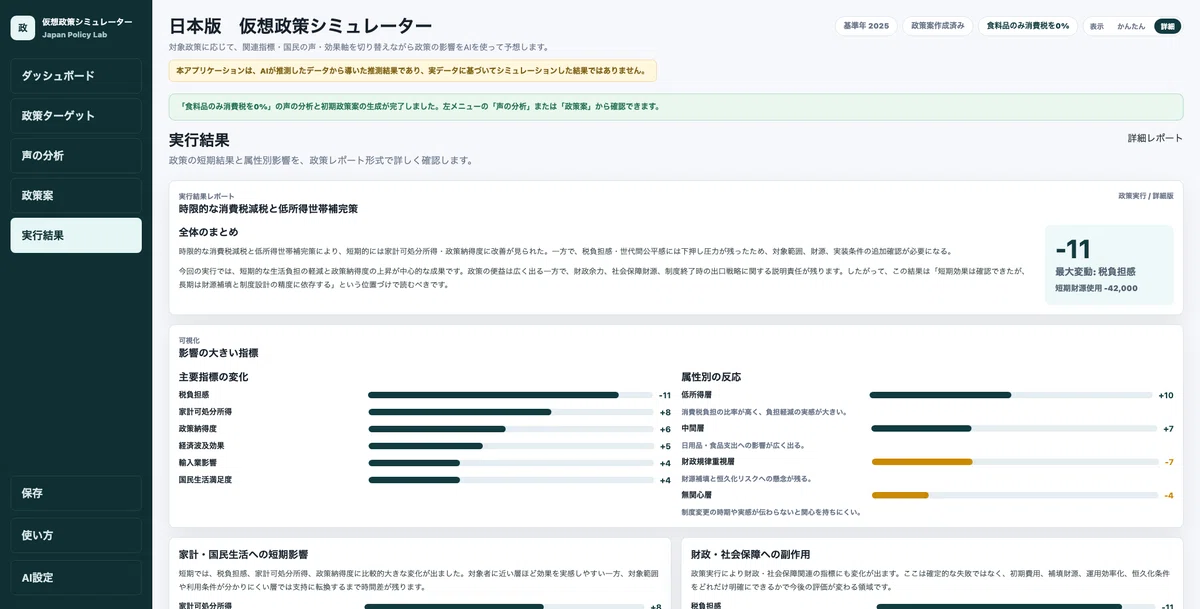Click the 属性別の反応 subheading
The image size is (1200, 609).
point(711,377)
